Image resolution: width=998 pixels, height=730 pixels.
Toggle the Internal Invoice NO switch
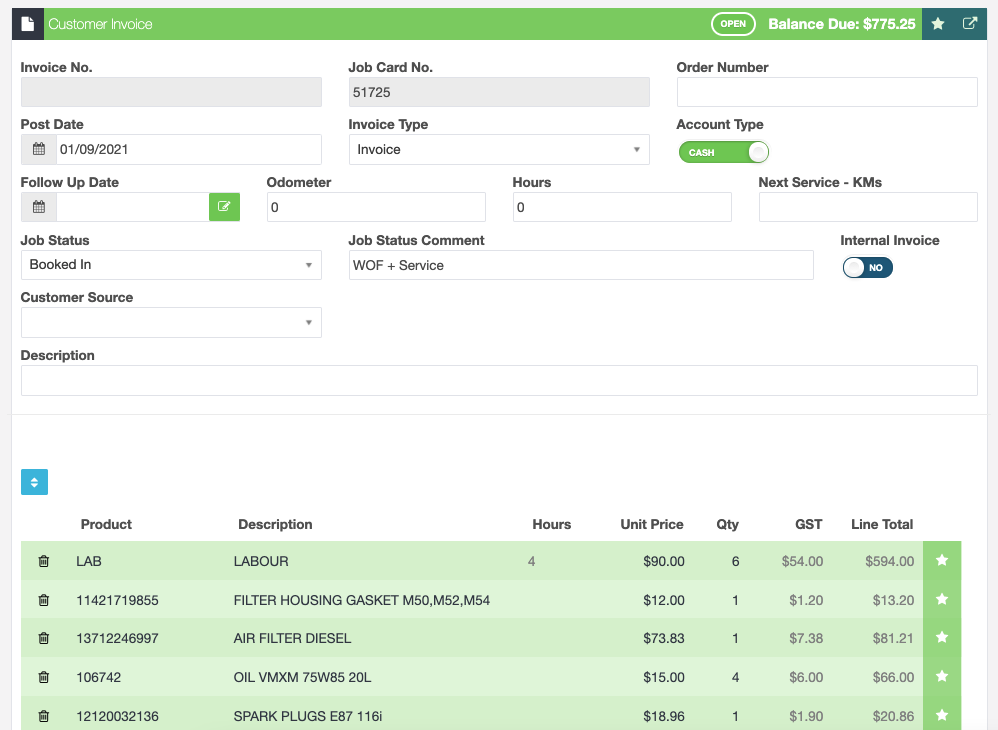coord(868,267)
